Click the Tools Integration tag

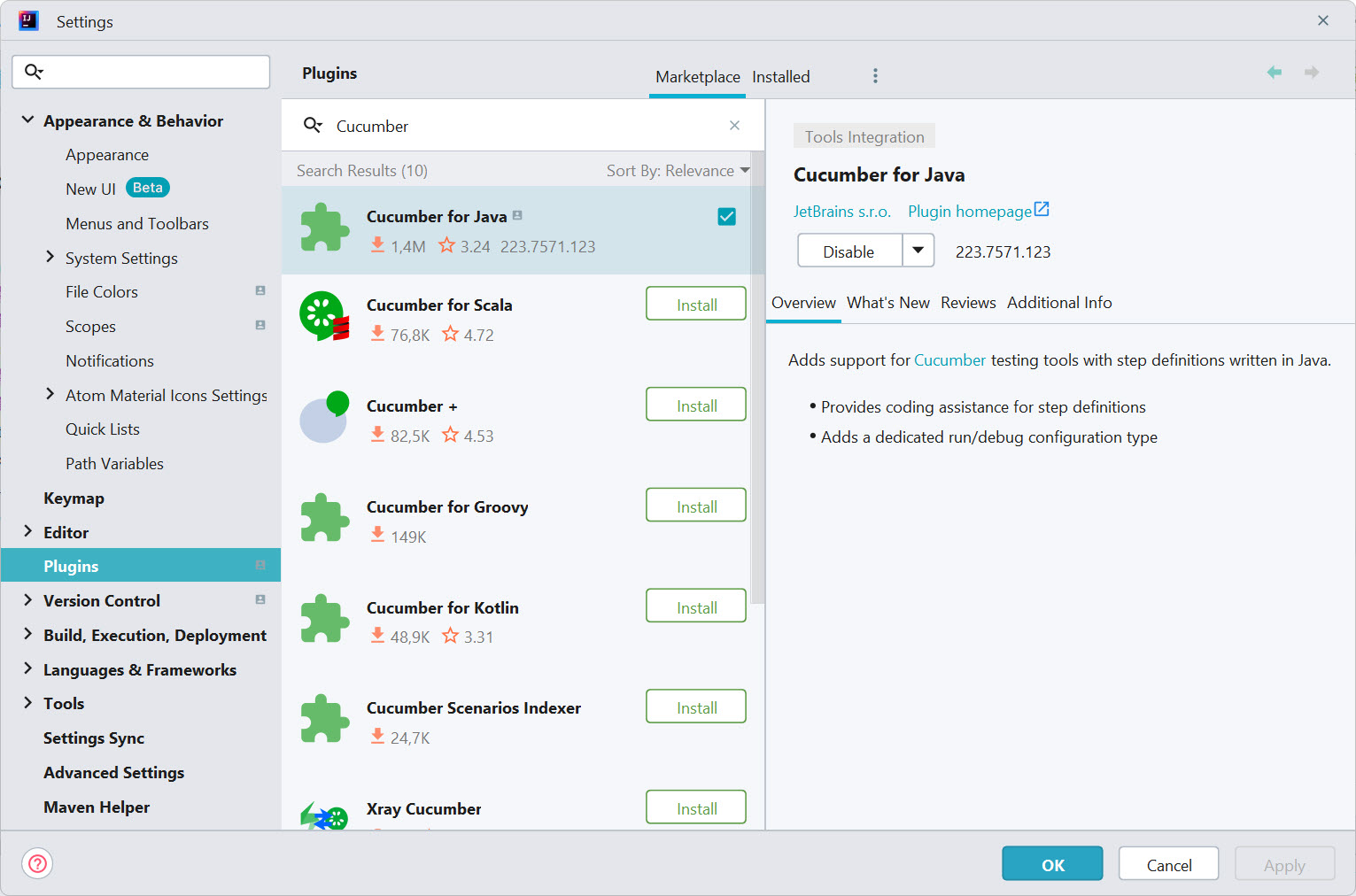(864, 136)
